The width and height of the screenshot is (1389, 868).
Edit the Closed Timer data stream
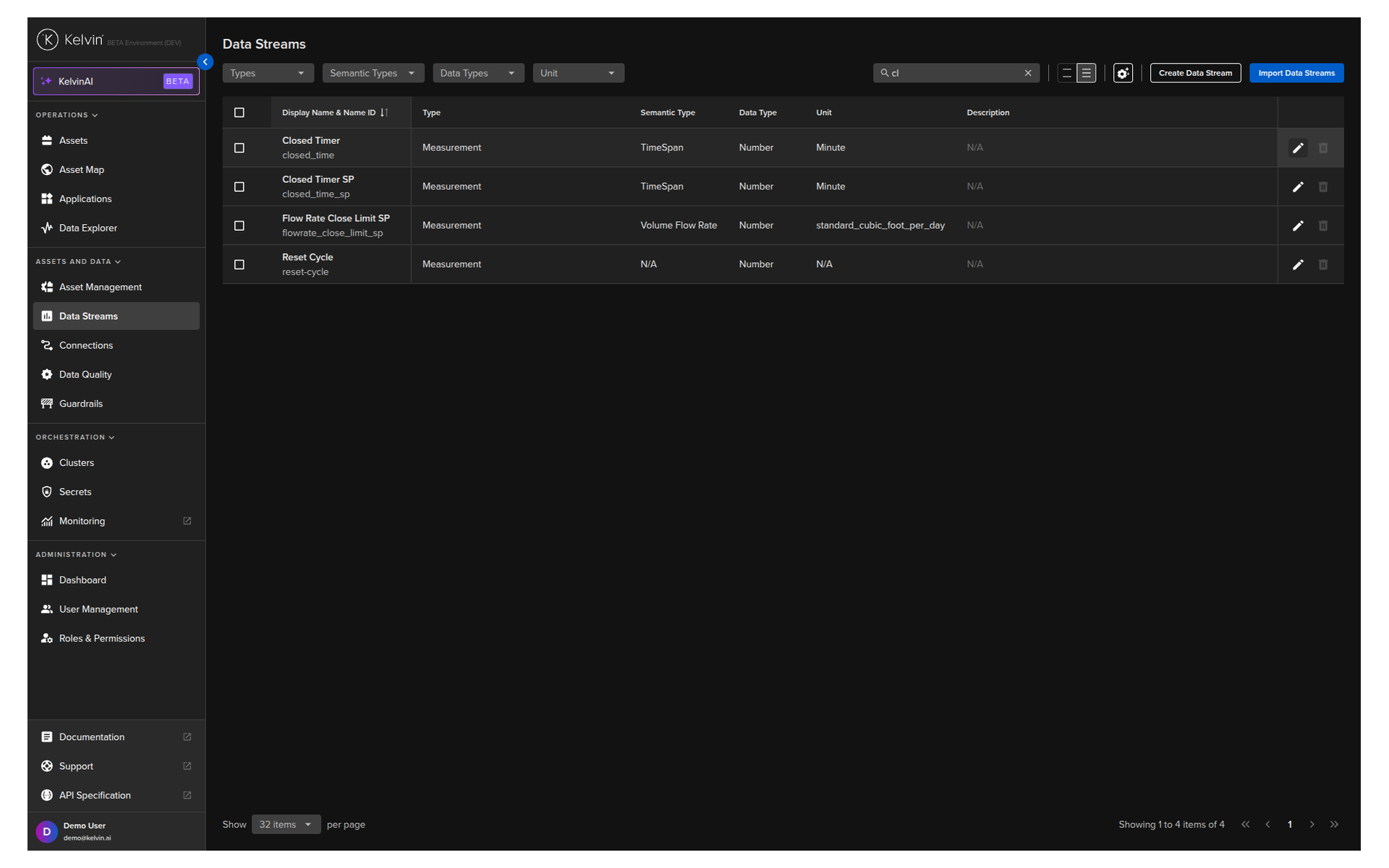coord(1297,148)
